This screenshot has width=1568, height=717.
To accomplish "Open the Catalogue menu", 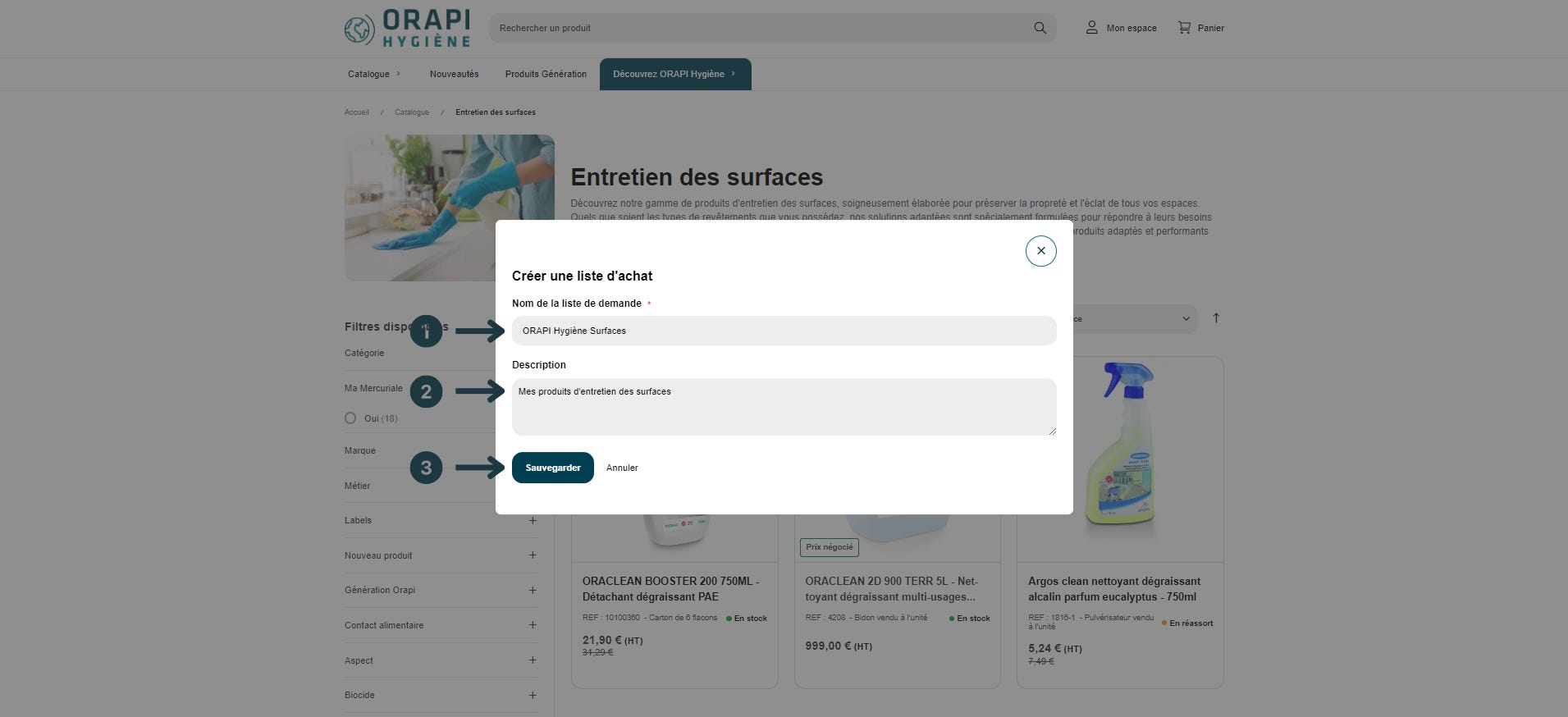I will pos(374,74).
